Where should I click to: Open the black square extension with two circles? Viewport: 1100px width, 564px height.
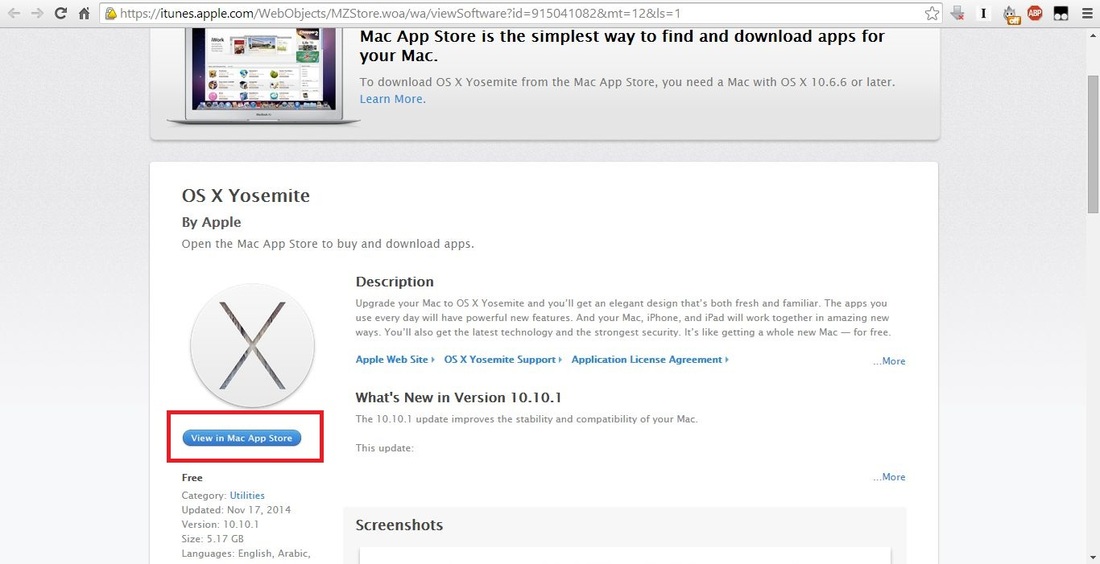click(x=1061, y=13)
